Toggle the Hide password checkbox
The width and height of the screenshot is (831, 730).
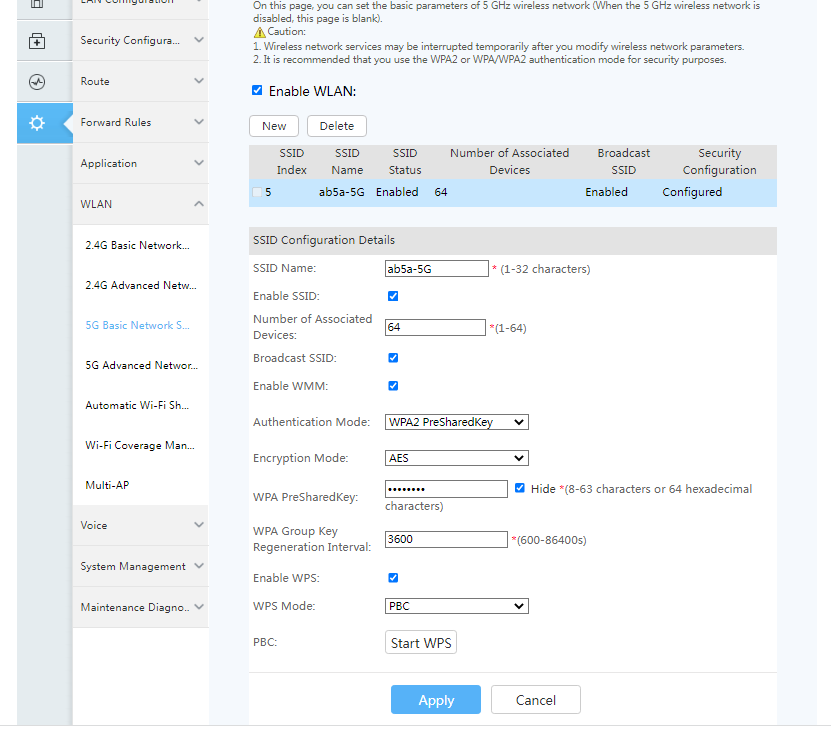(520, 489)
